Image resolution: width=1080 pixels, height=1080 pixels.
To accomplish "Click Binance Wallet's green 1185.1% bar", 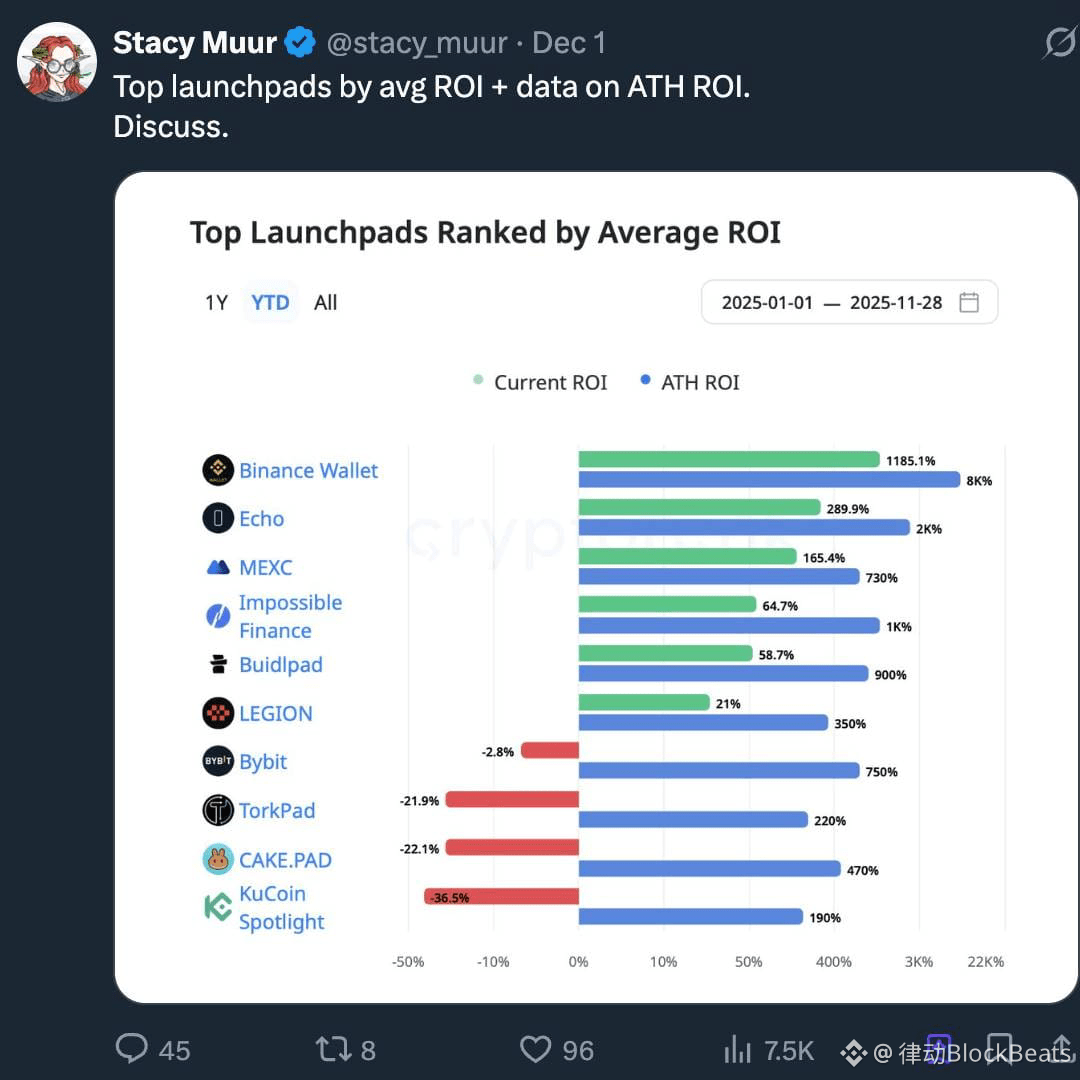I will pyautogui.click(x=729, y=459).
